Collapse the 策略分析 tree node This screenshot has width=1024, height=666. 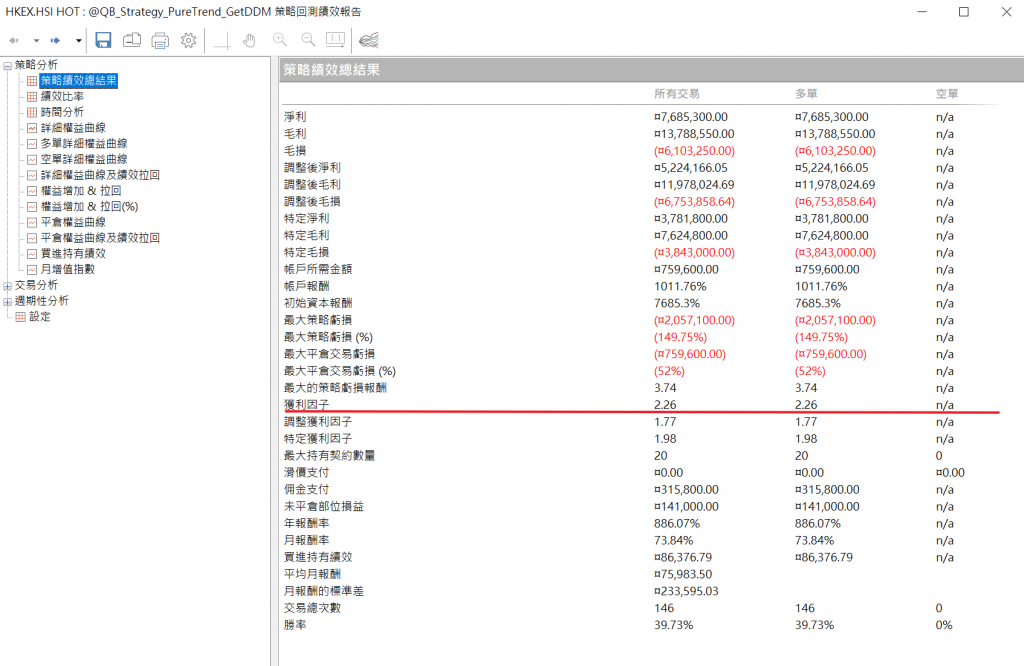(x=8, y=65)
